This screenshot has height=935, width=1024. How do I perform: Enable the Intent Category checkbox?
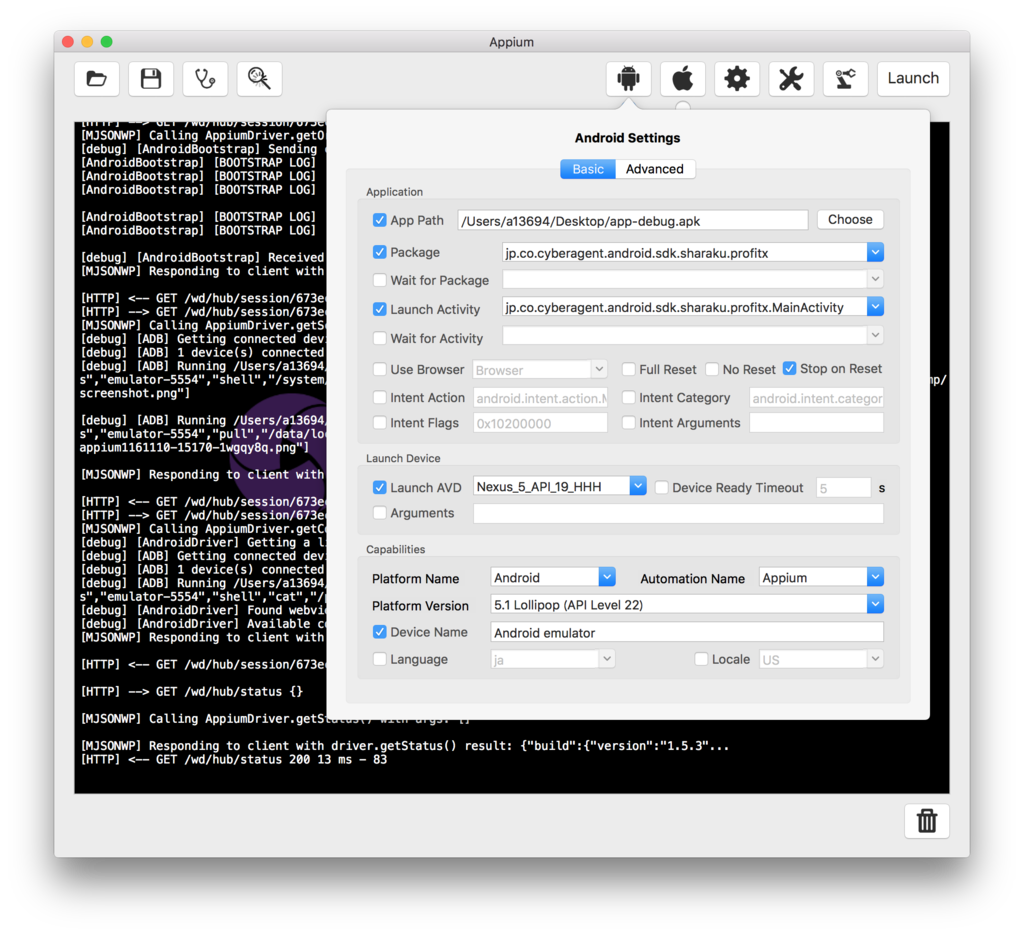point(628,397)
